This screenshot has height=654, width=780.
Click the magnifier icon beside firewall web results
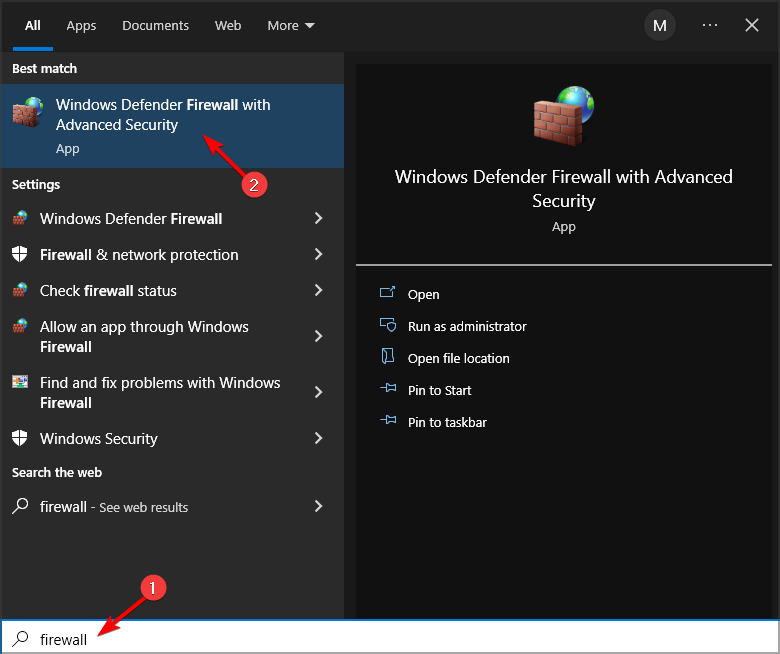tap(20, 506)
